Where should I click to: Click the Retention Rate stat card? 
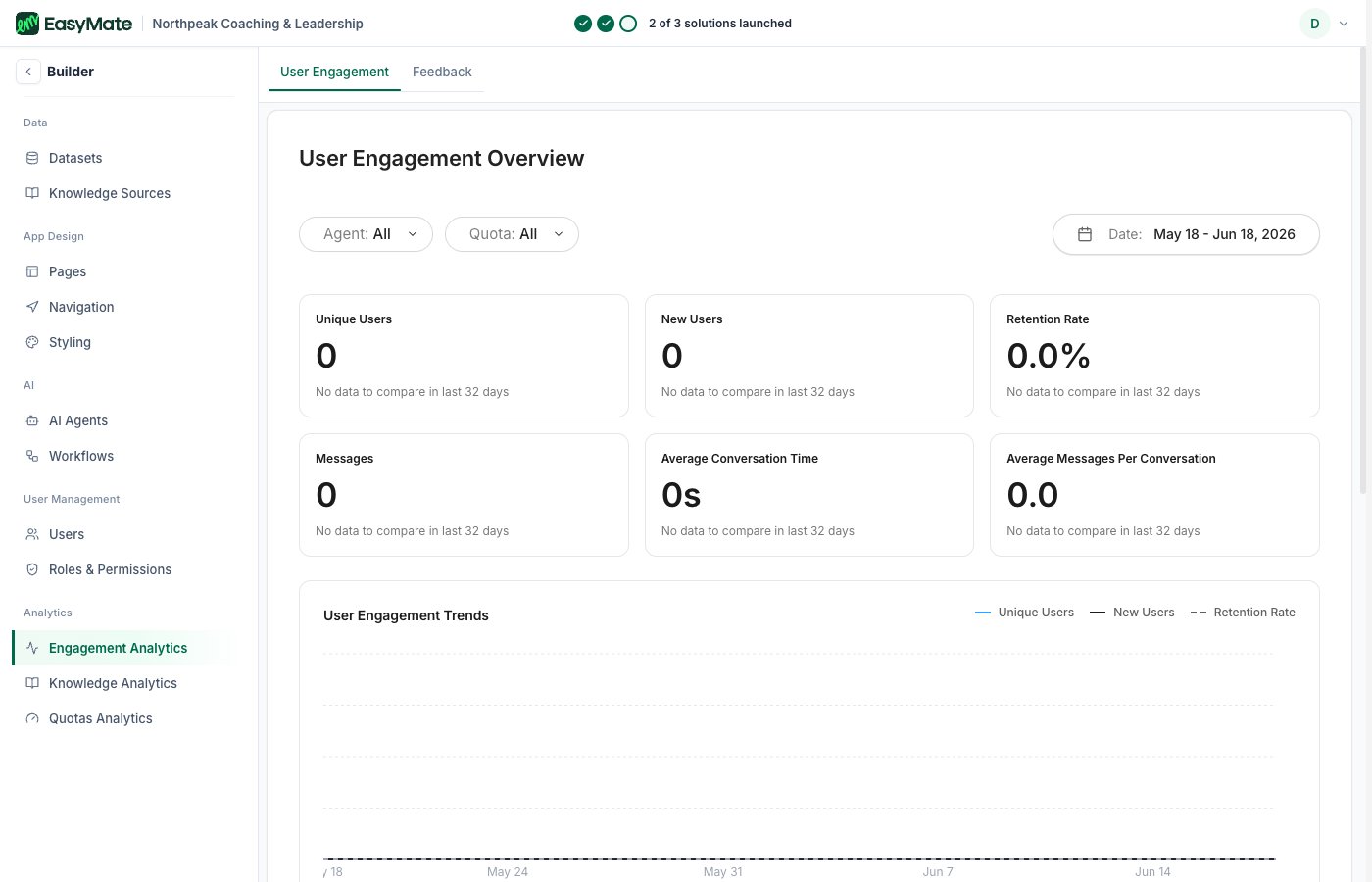(x=1154, y=356)
